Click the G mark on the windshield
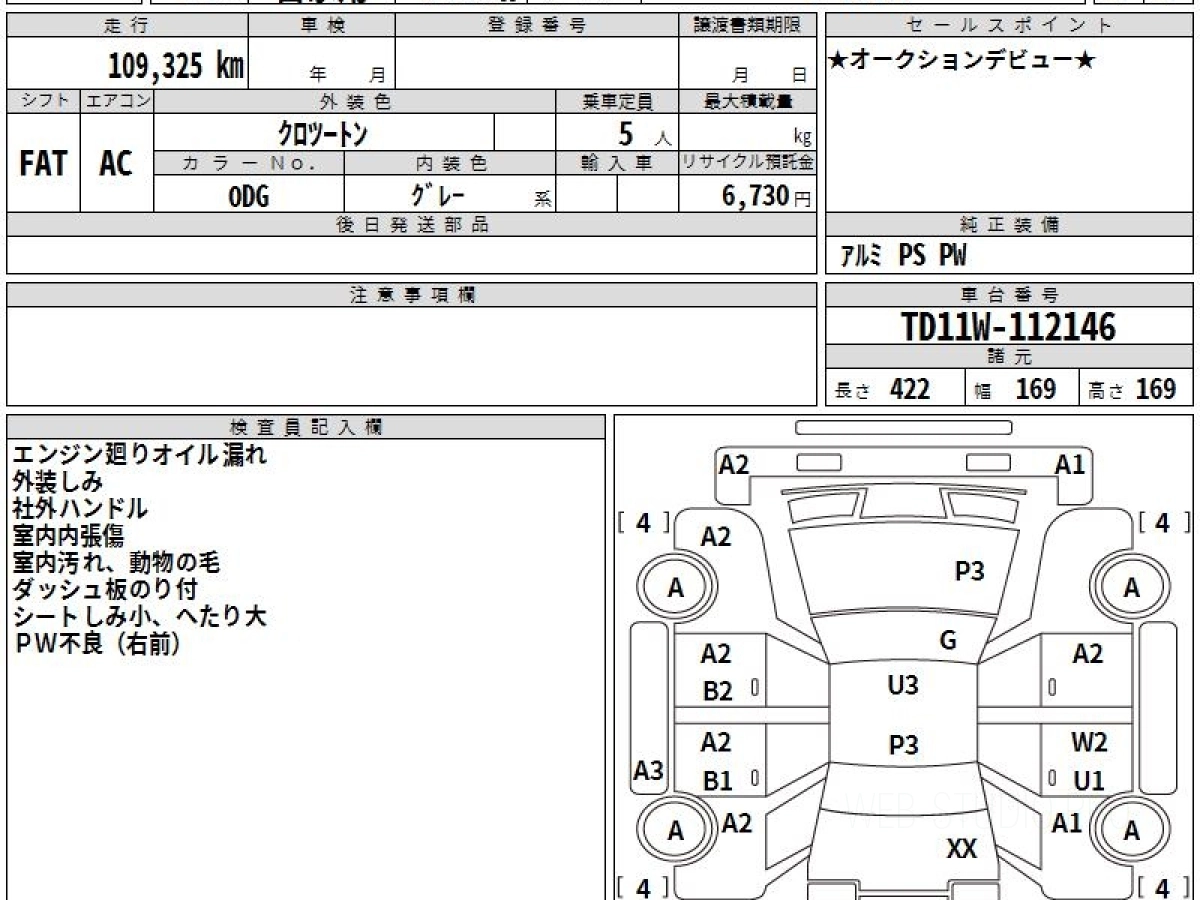 tap(948, 641)
